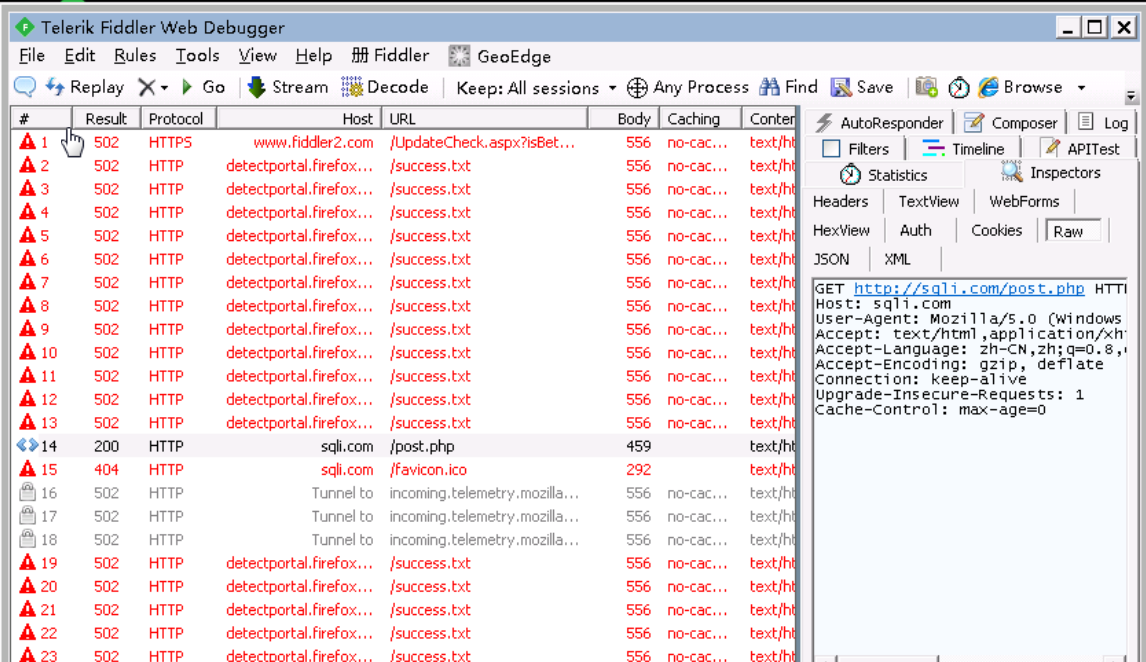
Task: Save sessions with the Save button
Action: point(862,87)
